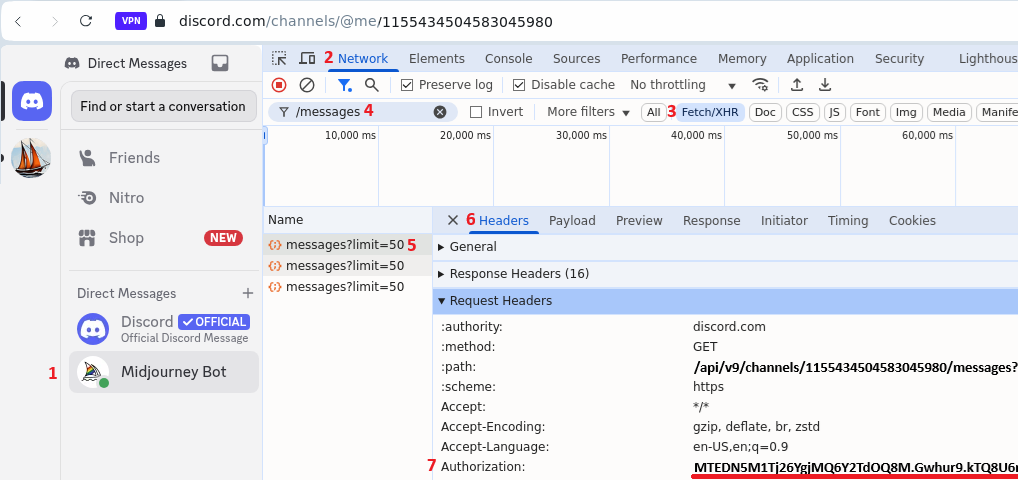
Task: Click the Discord home logo button
Action: click(32, 101)
